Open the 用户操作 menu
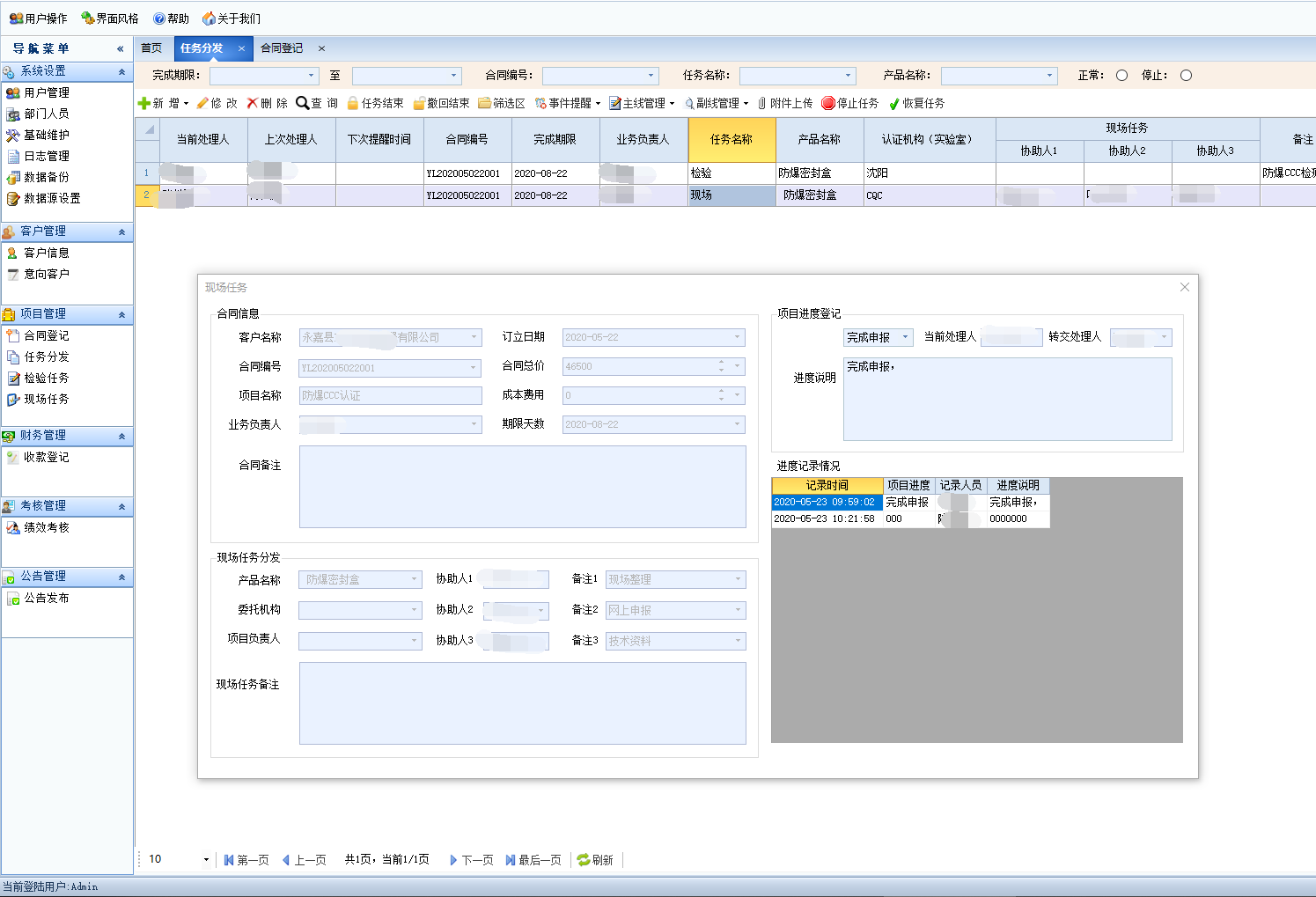Image resolution: width=1316 pixels, height=897 pixels. [x=38, y=18]
